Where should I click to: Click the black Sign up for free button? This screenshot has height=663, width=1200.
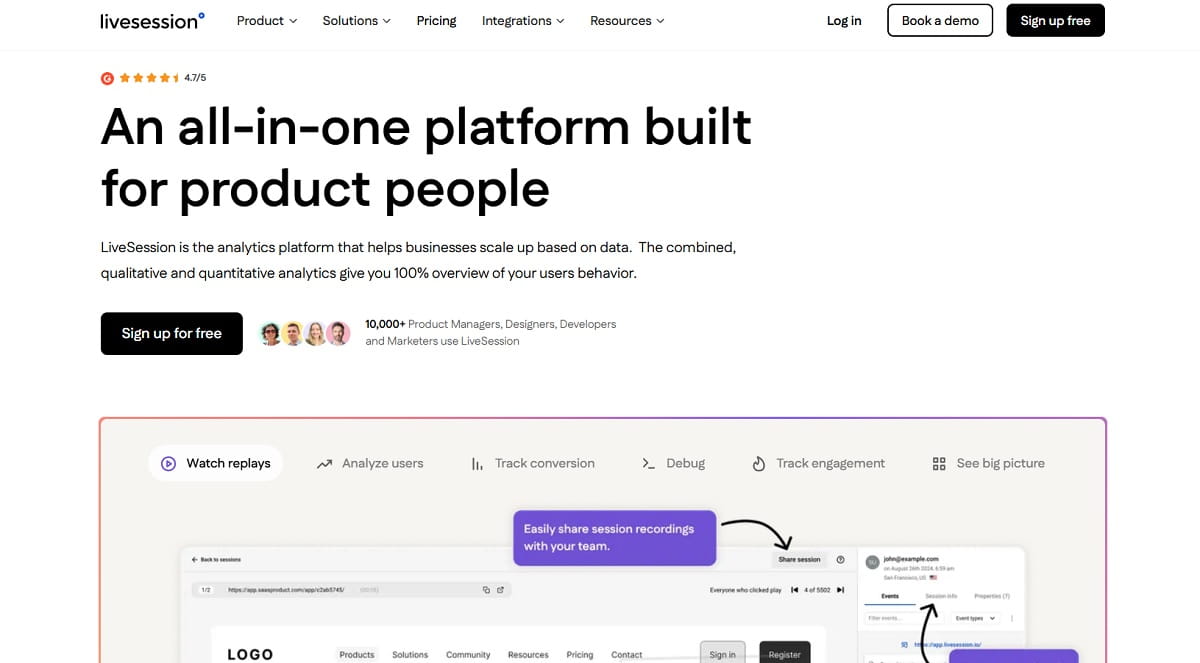(172, 333)
